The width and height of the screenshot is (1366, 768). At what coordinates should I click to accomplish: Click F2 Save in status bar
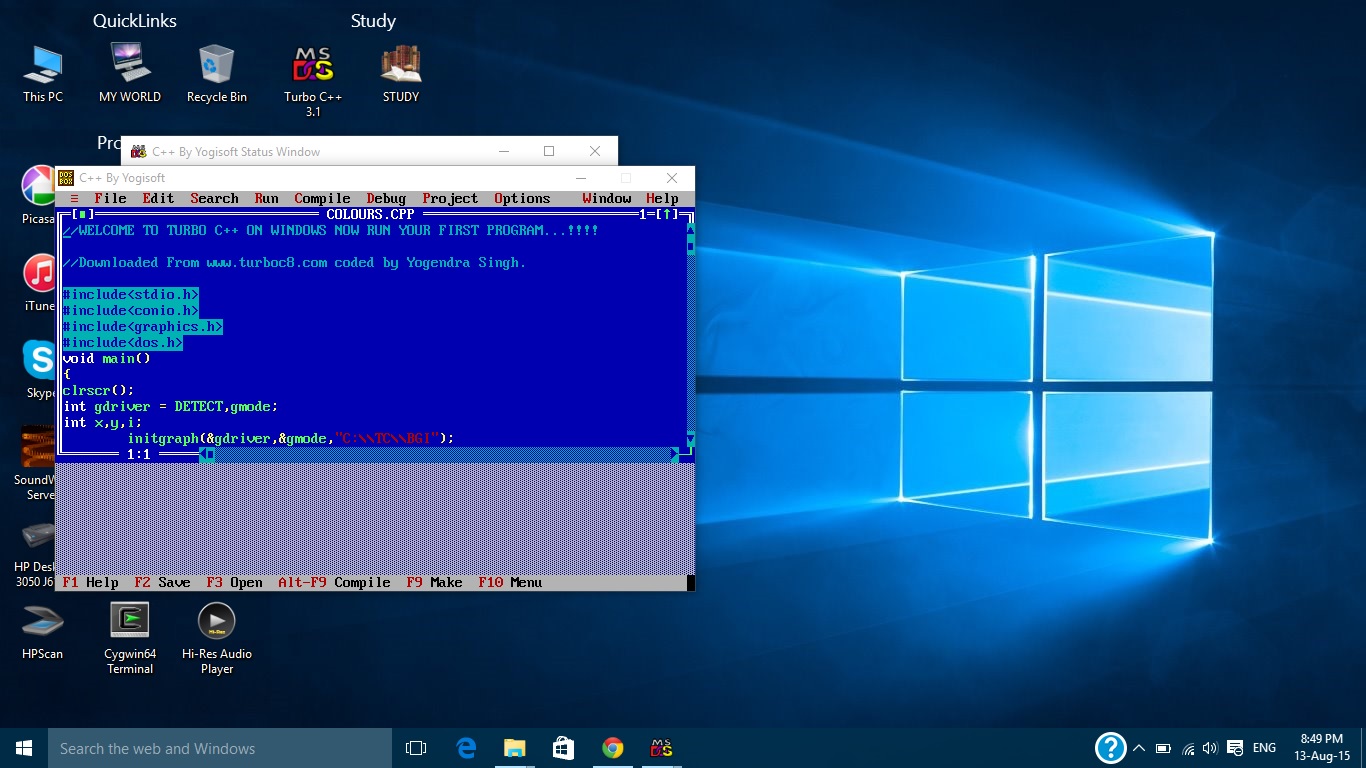pos(162,582)
